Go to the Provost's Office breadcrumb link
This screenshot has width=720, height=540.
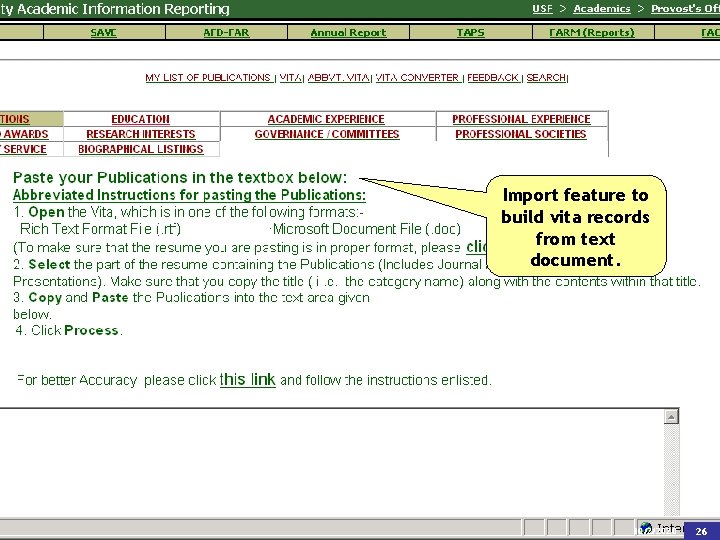pyautogui.click(x=685, y=9)
